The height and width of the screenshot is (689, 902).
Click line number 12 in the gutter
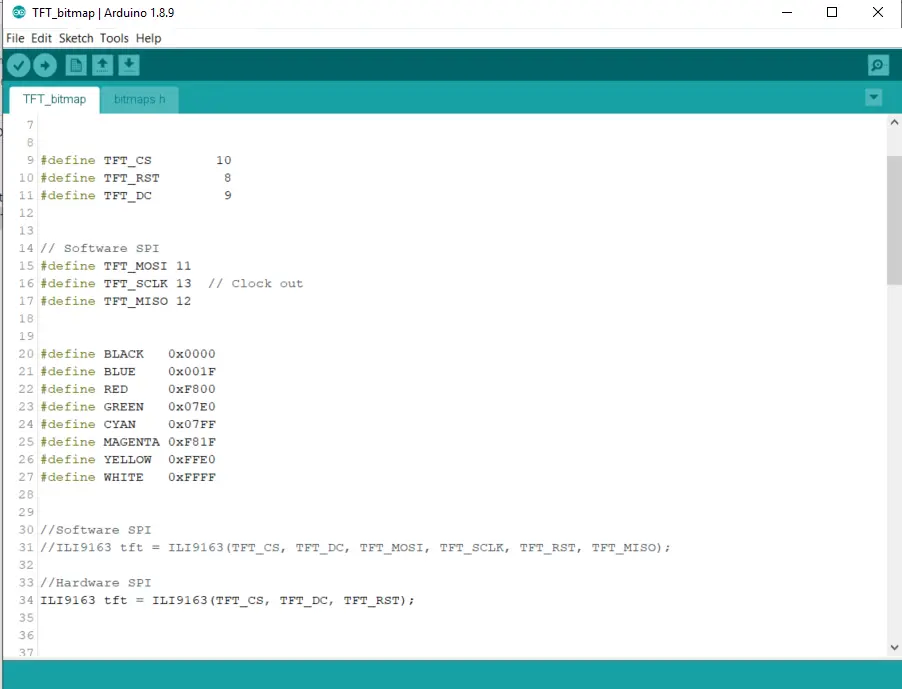point(26,213)
